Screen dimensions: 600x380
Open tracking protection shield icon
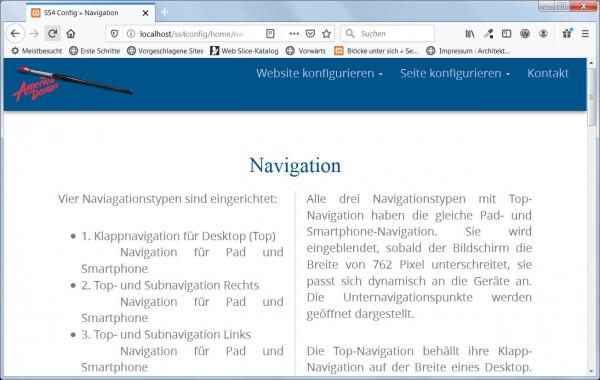(114, 34)
